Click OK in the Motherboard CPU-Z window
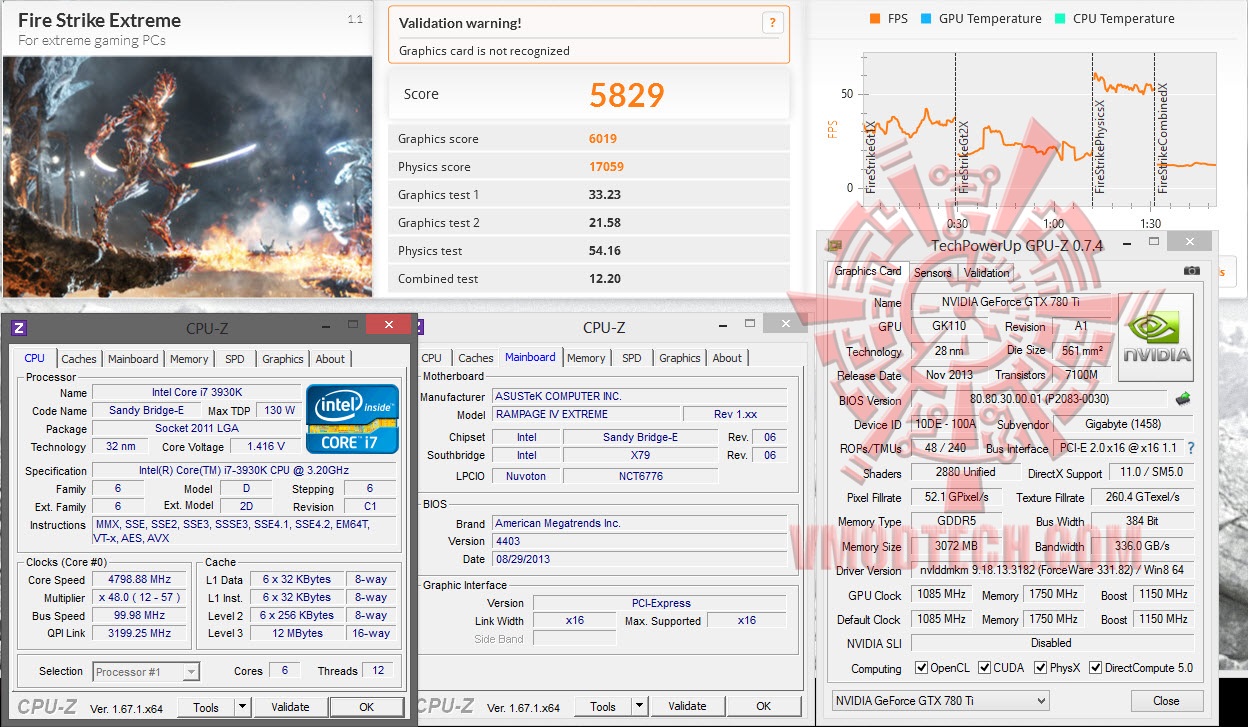1248x727 pixels. point(763,706)
